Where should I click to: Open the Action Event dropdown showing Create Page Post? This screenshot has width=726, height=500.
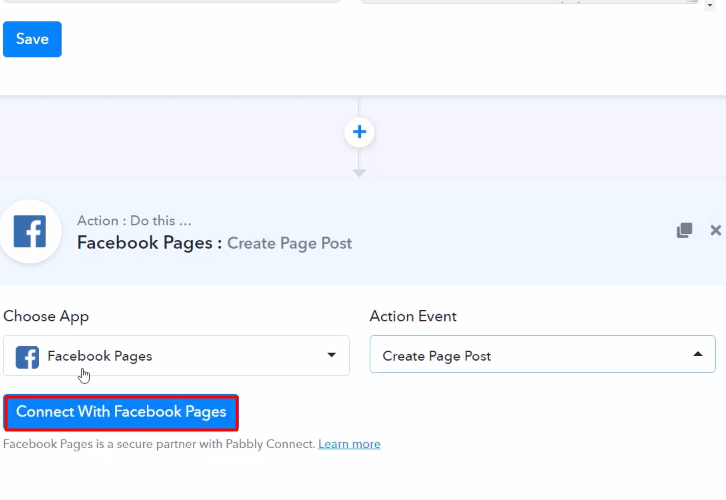tap(542, 354)
